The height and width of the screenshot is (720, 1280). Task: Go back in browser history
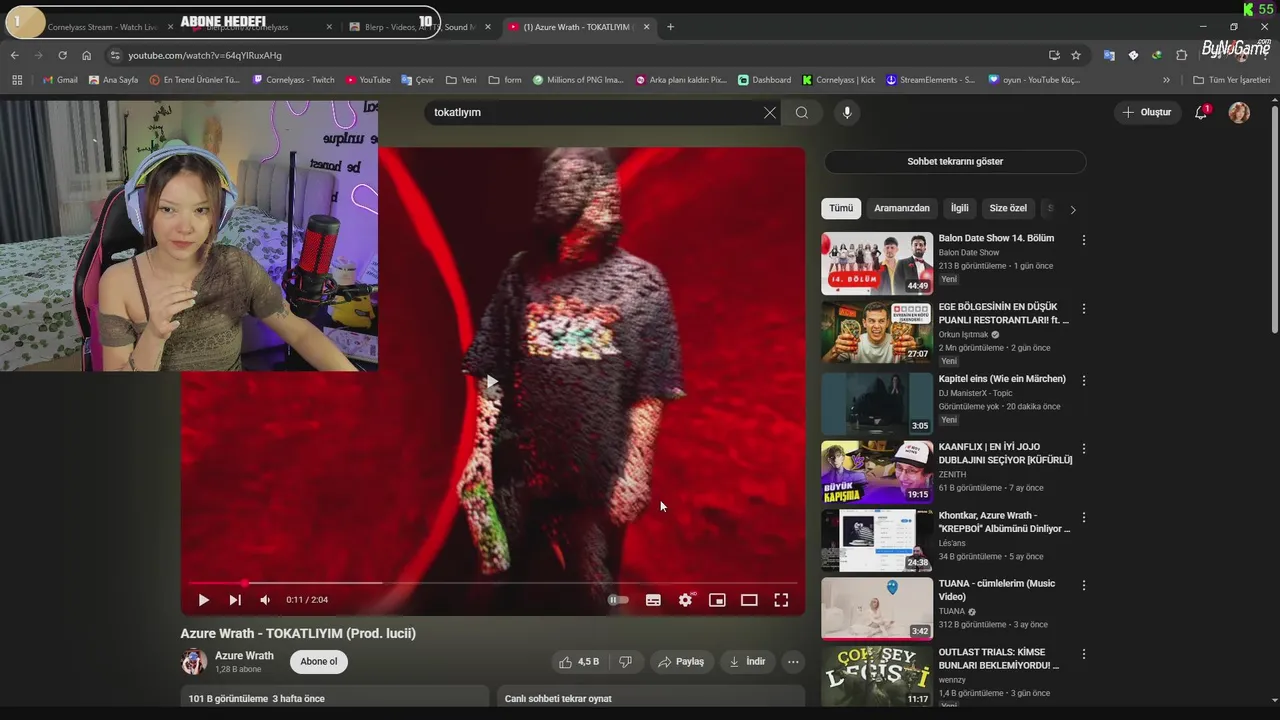[x=15, y=55]
